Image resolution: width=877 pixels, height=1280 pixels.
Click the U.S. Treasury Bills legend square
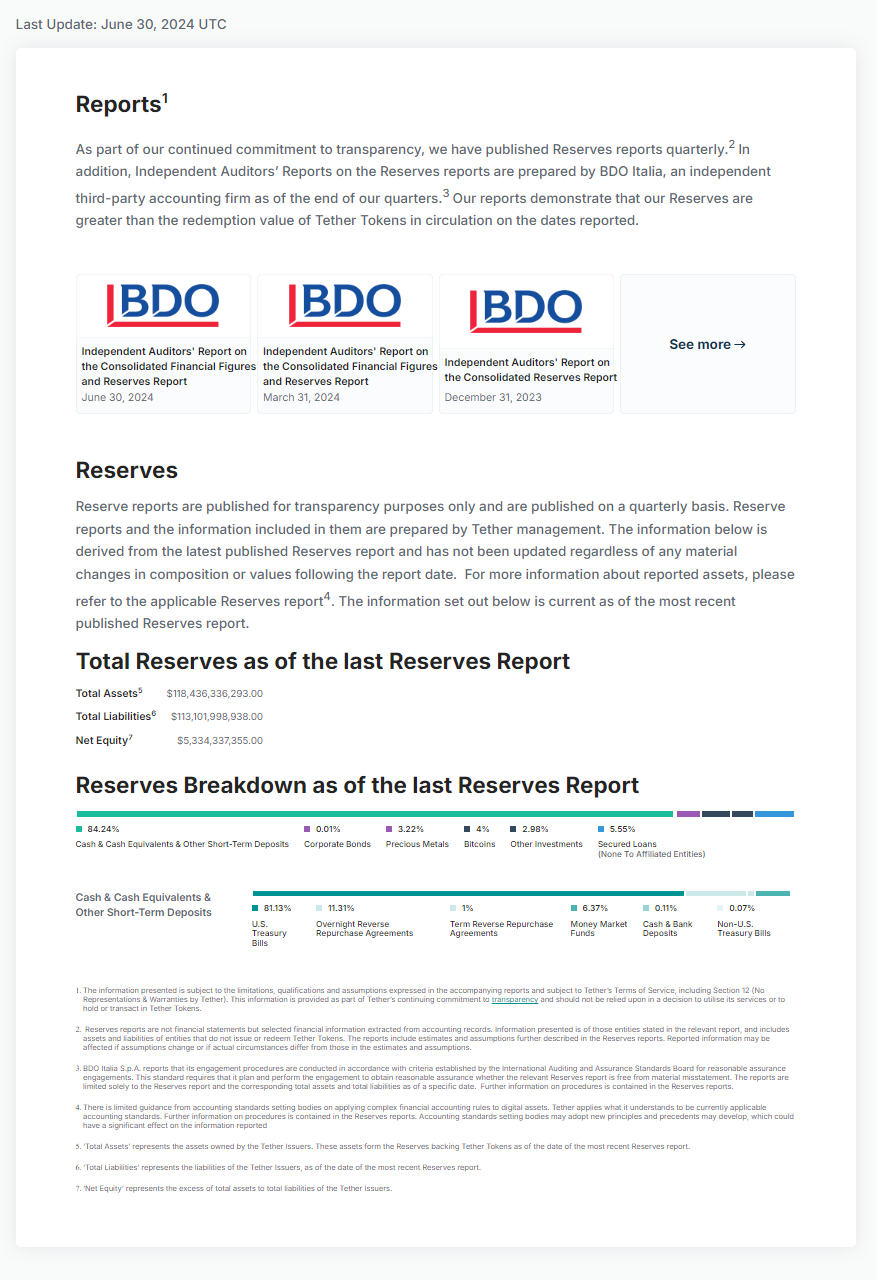point(255,908)
